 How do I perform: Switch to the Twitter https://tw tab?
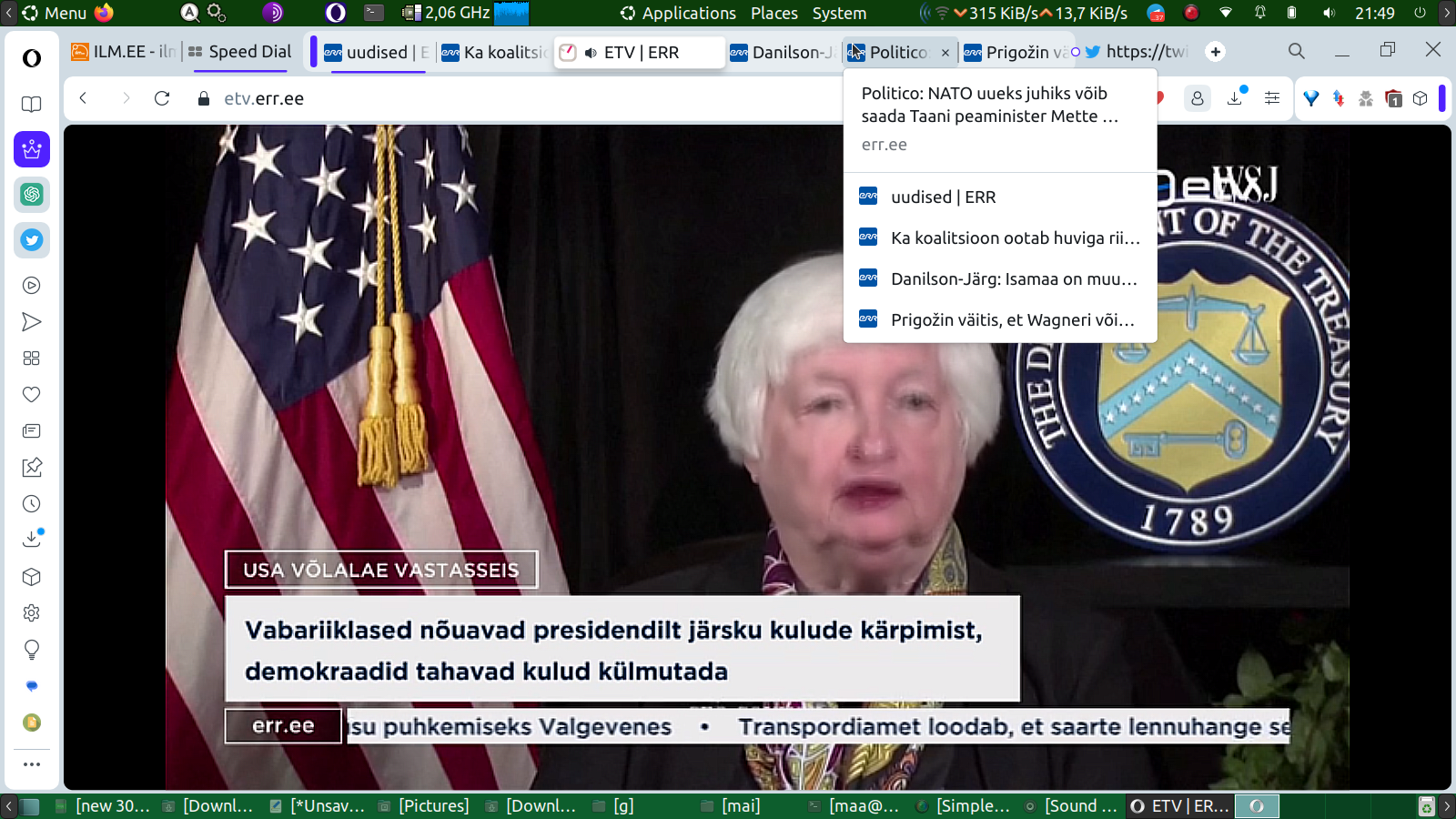coord(1137,52)
